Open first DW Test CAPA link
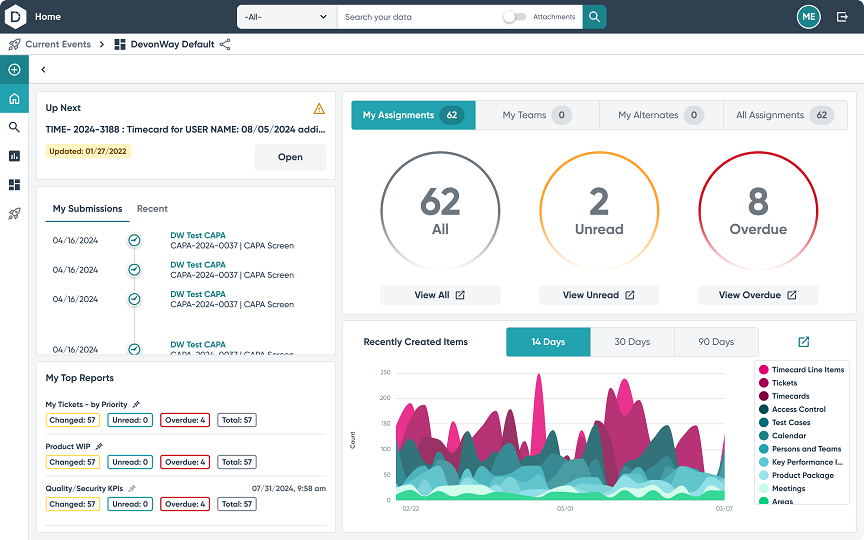The image size is (864, 540). pos(198,235)
